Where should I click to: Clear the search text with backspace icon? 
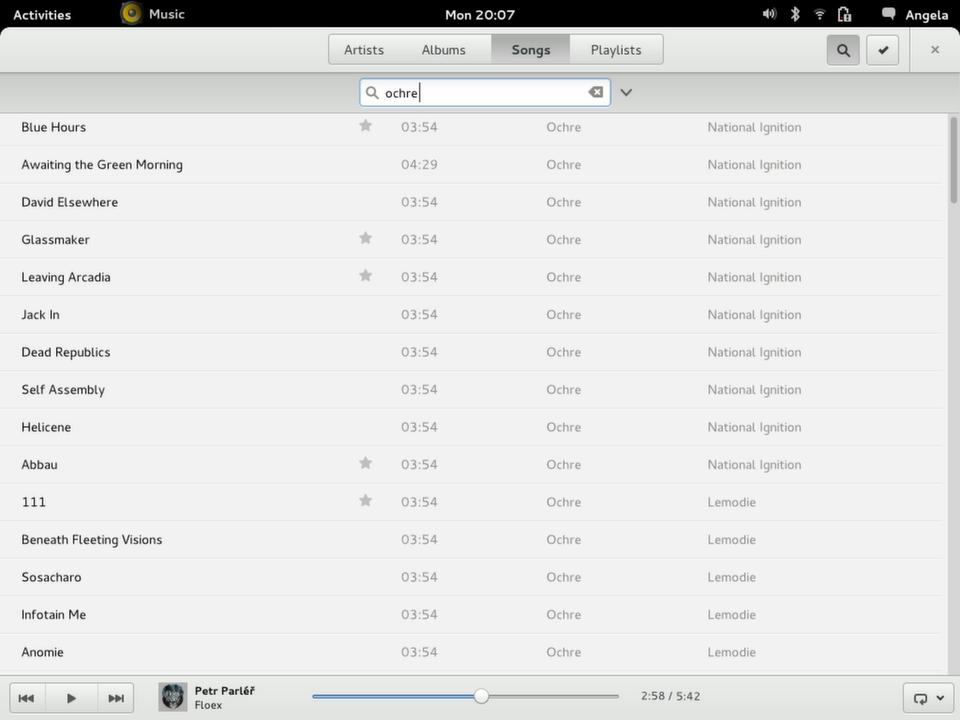(596, 92)
